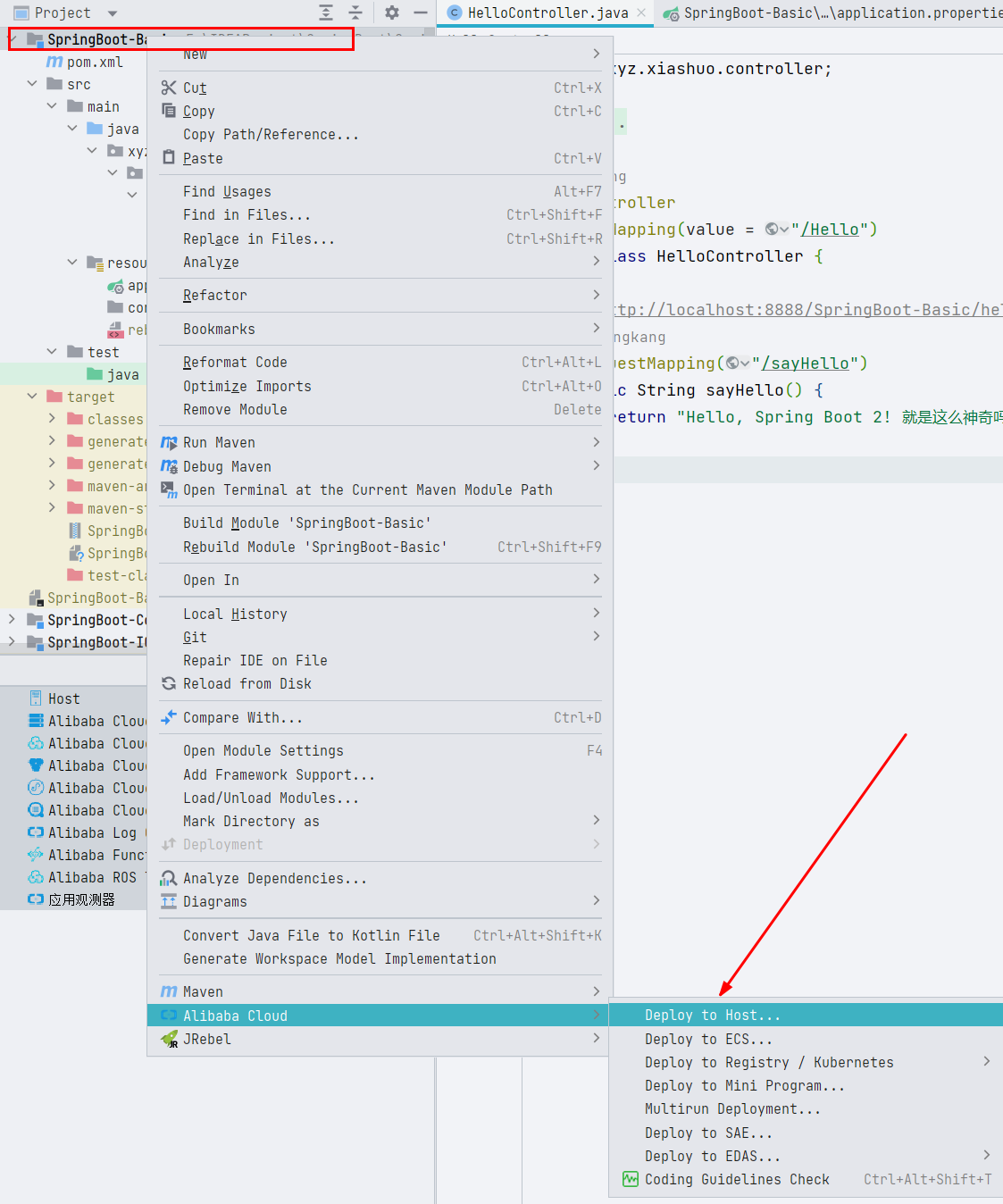Screen dimensions: 1003x1204
Task: Rebuild Module 'SpringBoot-Basic'
Action: [x=380, y=547]
